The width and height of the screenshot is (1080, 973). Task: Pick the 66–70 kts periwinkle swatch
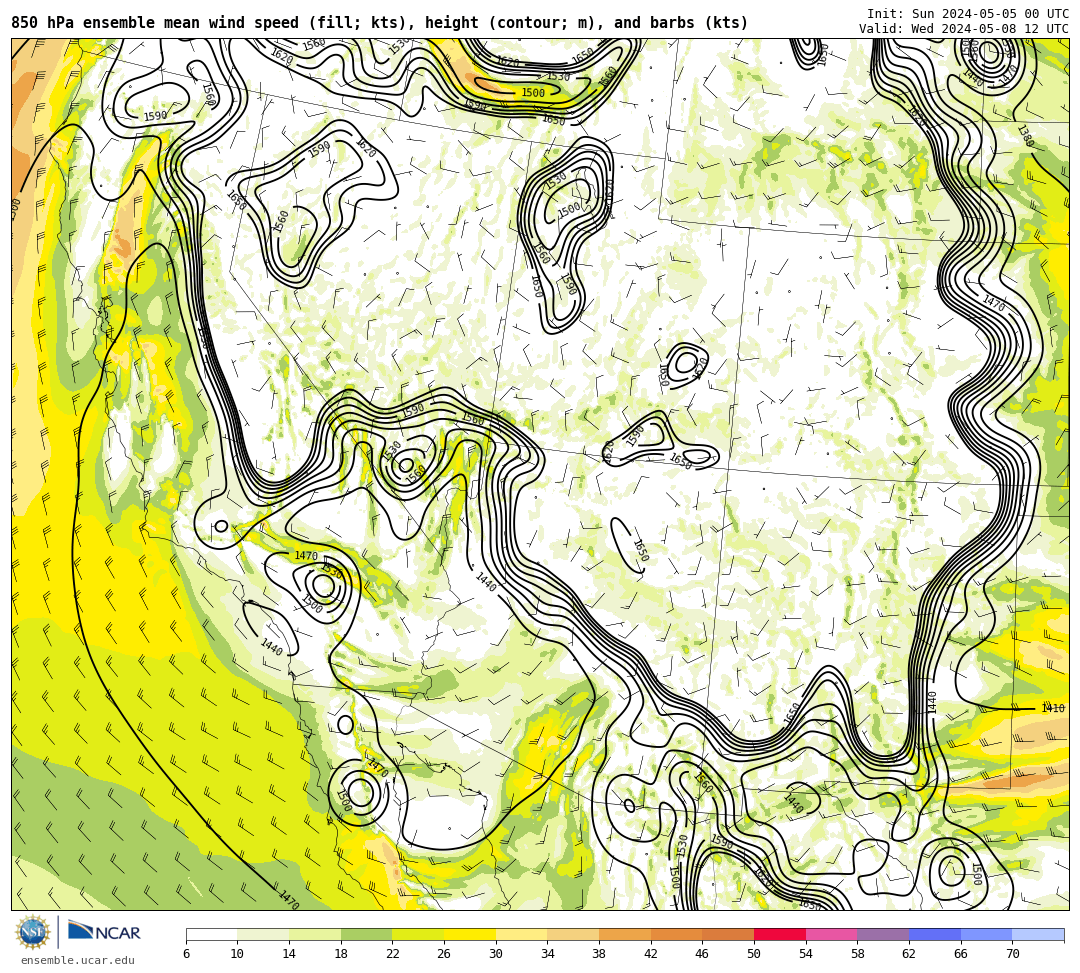(986, 934)
